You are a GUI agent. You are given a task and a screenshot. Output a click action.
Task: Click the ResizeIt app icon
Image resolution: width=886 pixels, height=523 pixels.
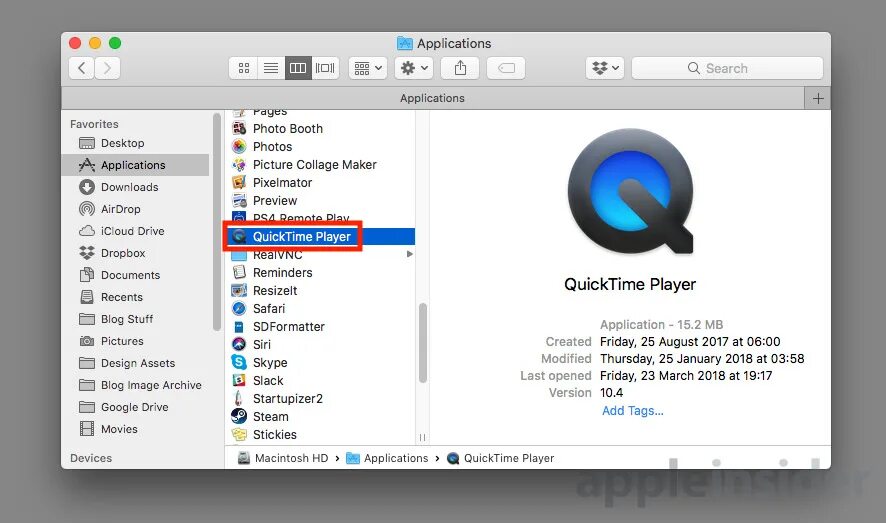239,290
